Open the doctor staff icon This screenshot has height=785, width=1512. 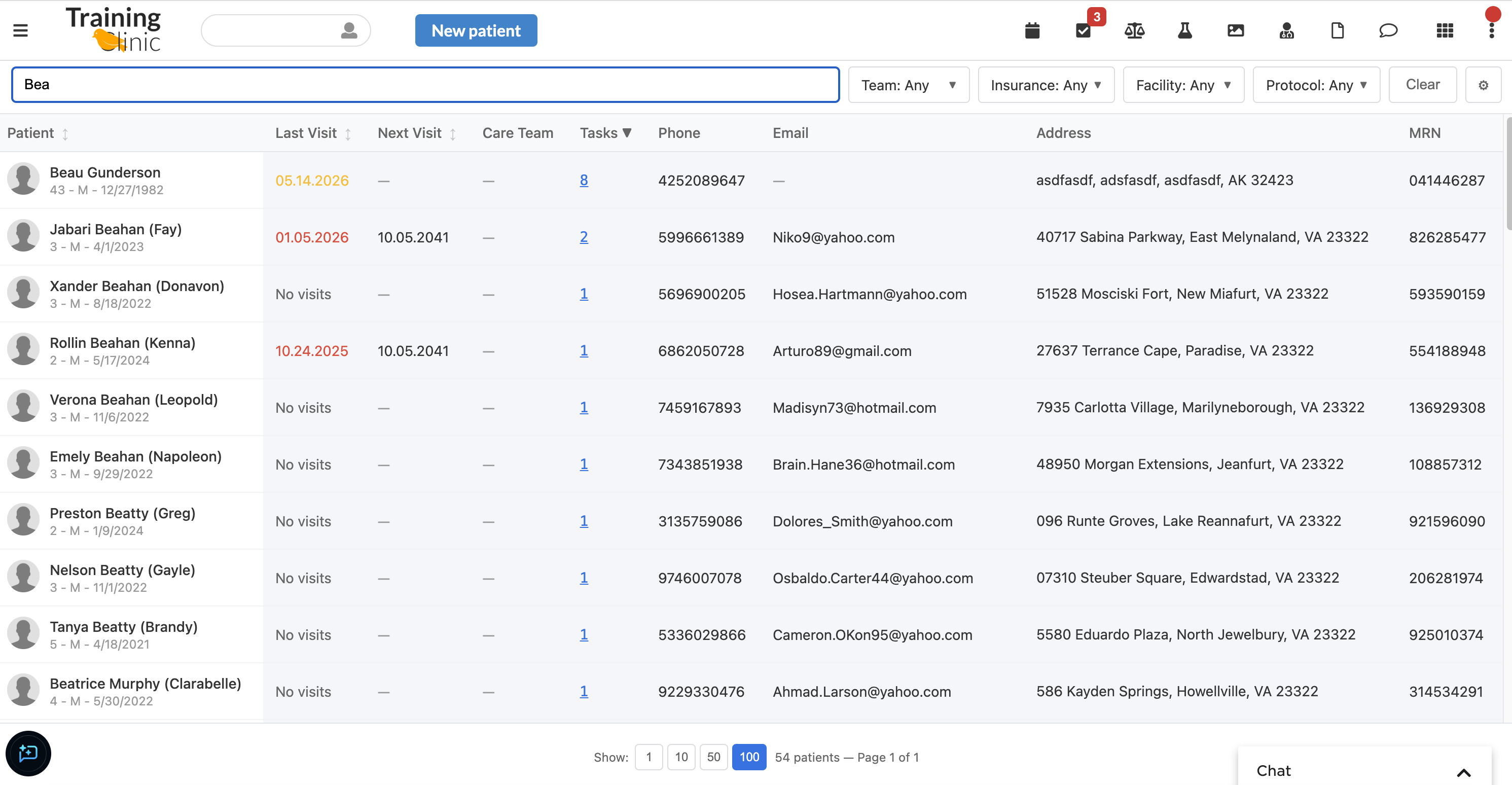(x=1286, y=30)
